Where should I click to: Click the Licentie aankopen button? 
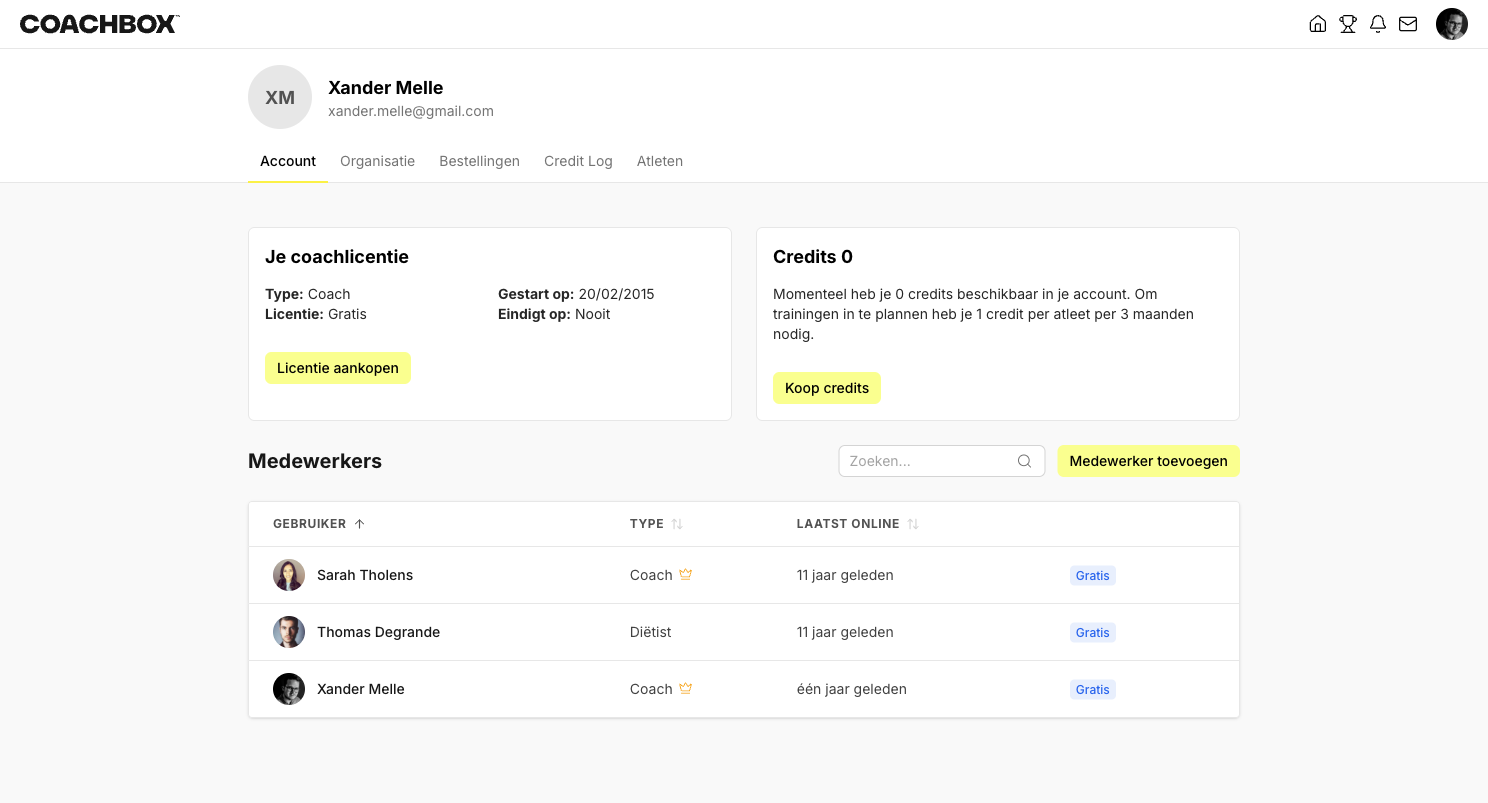click(x=338, y=368)
